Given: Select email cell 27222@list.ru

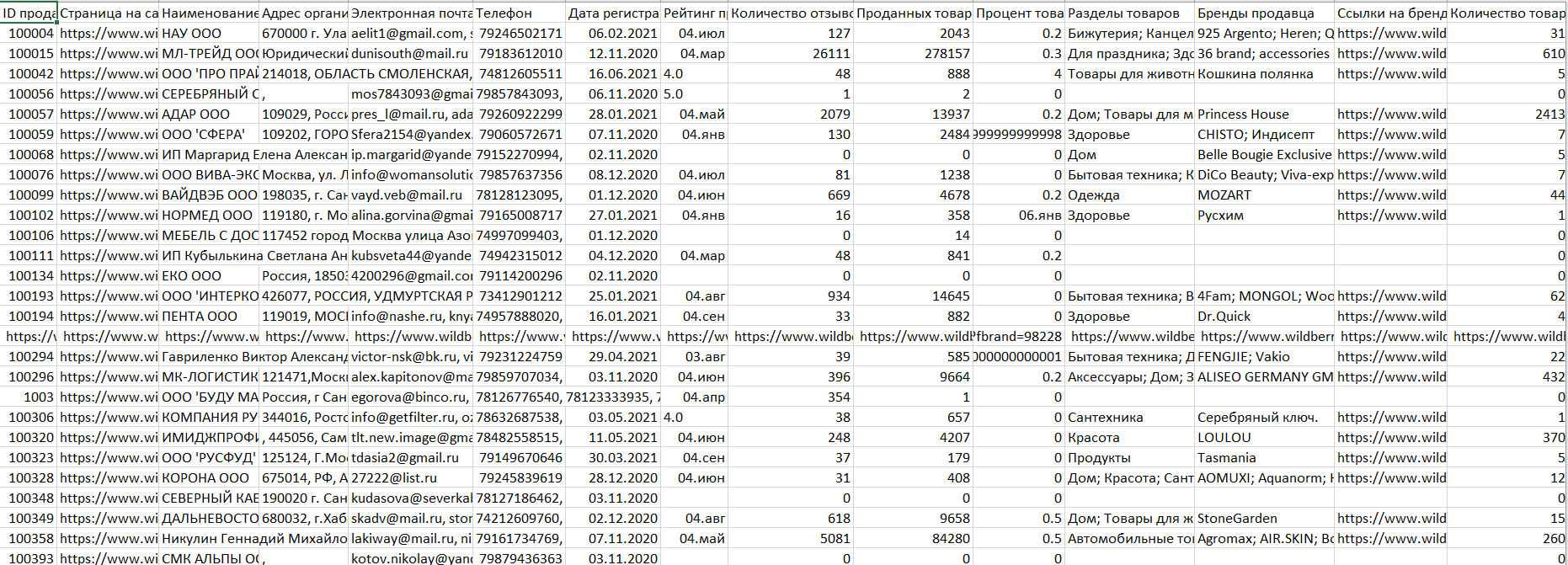Looking at the screenshot, I should (411, 477).
